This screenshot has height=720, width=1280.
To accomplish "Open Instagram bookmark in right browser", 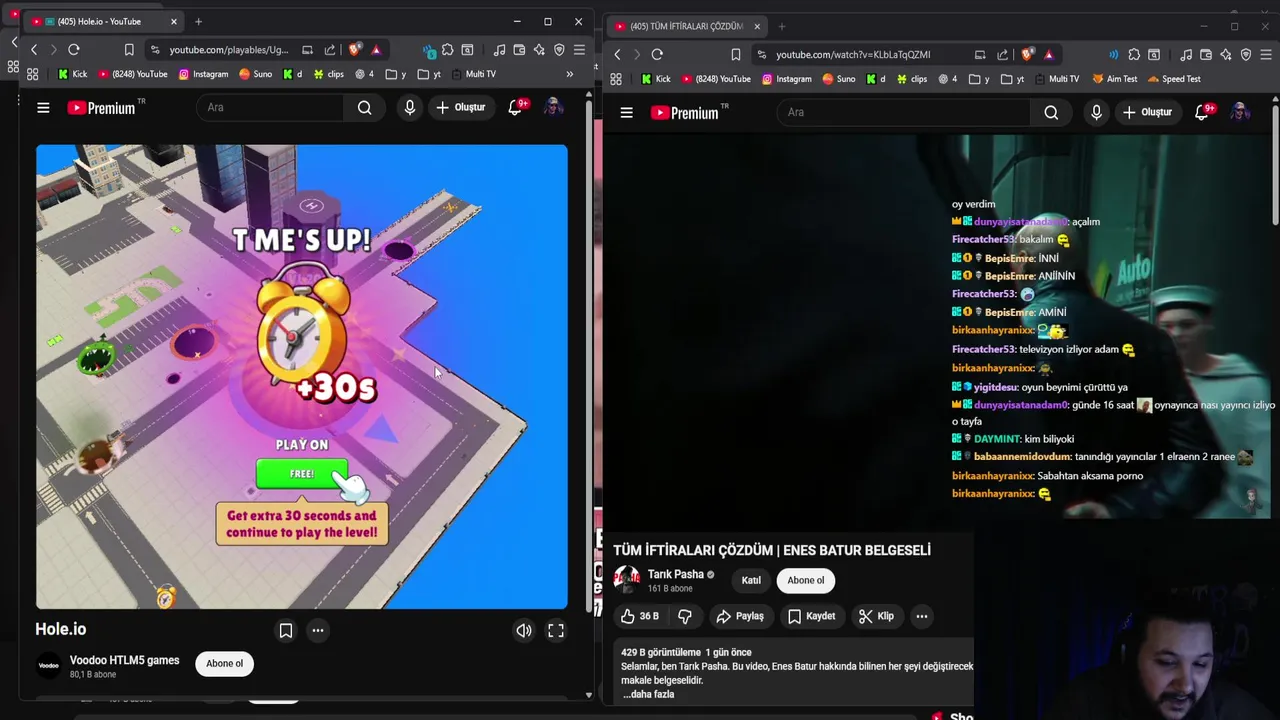I will [787, 79].
